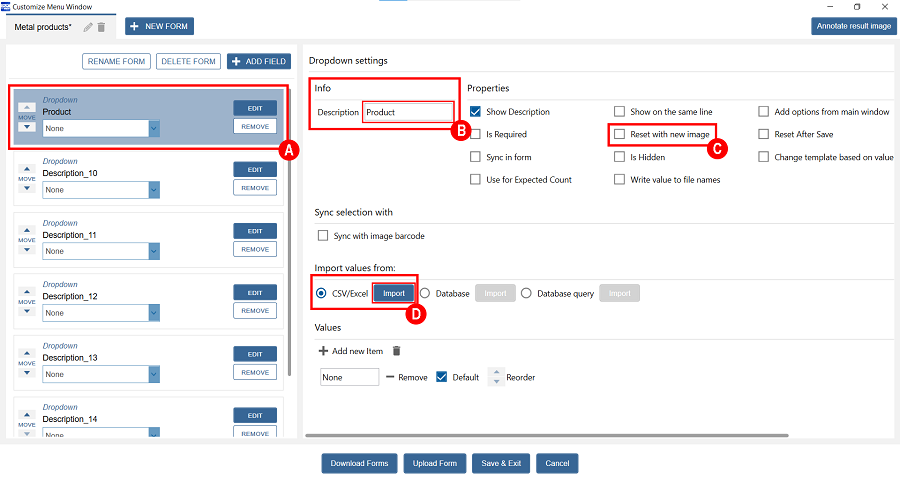Click the NEW FORM button
The image size is (900, 481).
pos(160,27)
